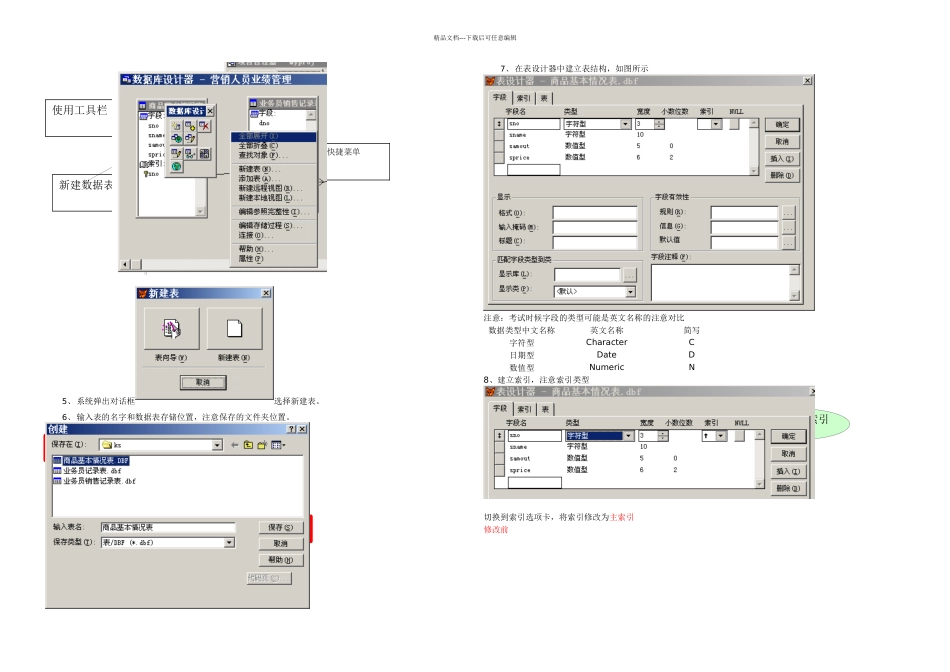Click left scroll arrow in database designer window
Viewport: 950px width, 672px height.
(x=125, y=264)
